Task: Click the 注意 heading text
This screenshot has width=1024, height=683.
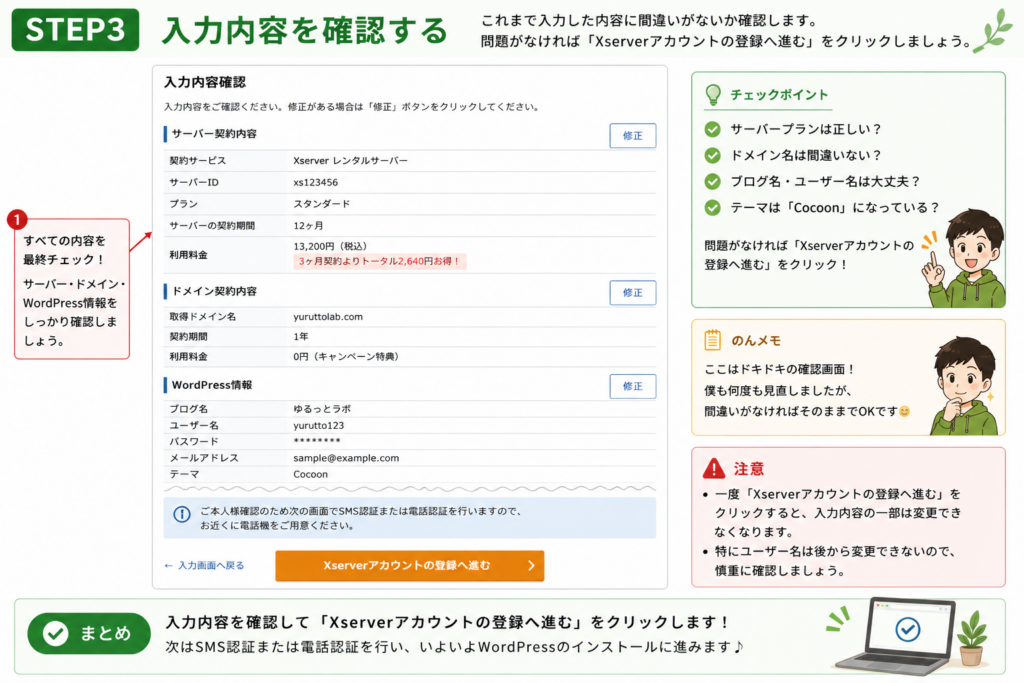Action: click(x=748, y=468)
